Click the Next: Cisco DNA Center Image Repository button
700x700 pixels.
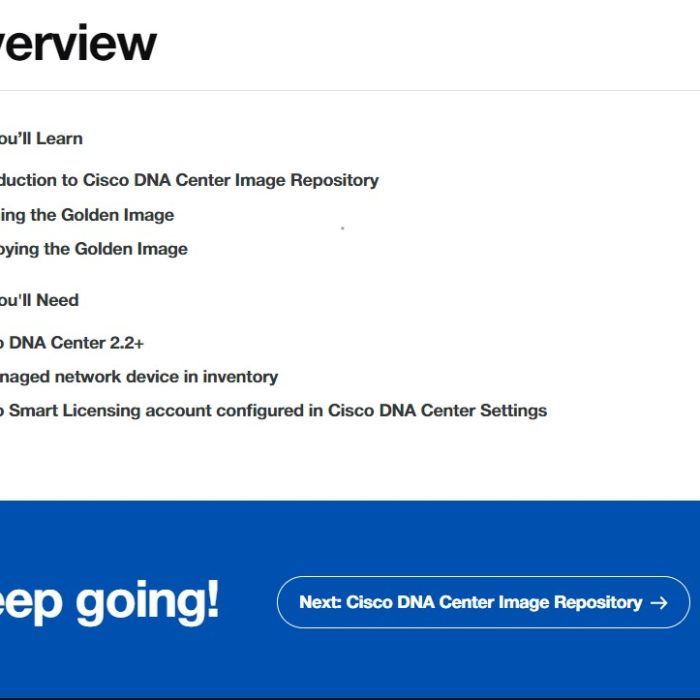tap(483, 602)
